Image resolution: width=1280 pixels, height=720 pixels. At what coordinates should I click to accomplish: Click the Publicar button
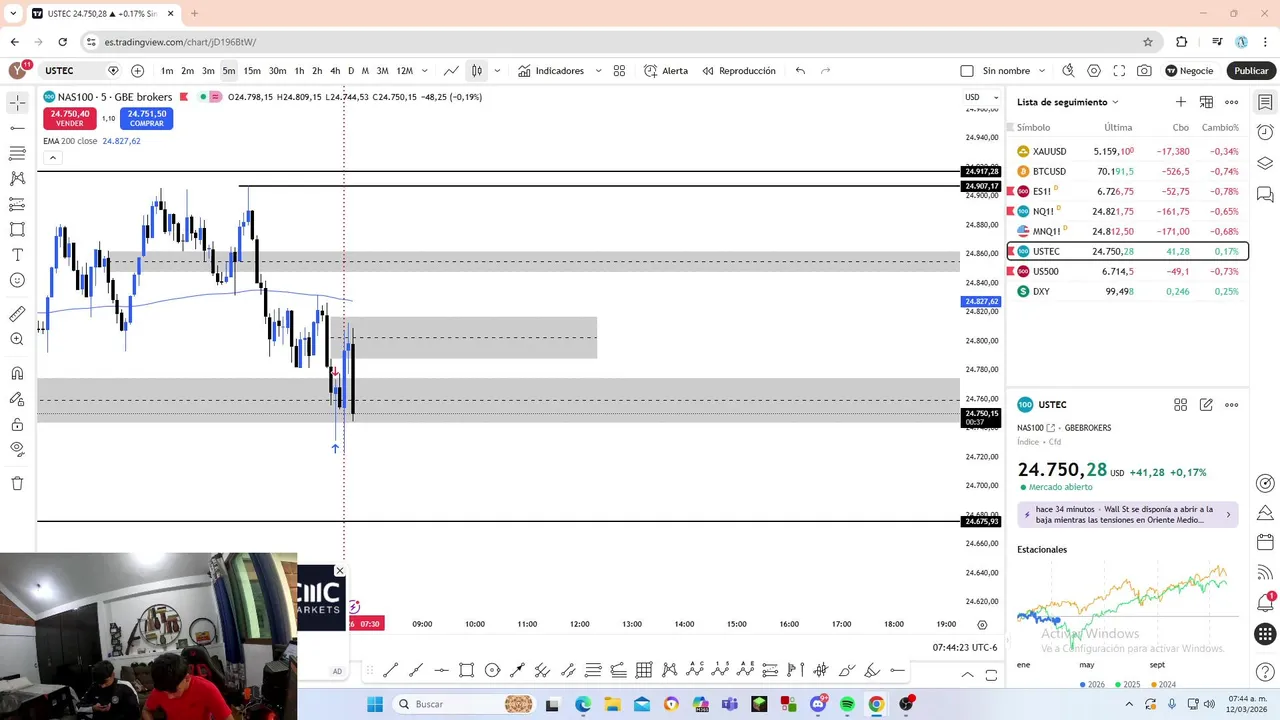pyautogui.click(x=1251, y=71)
